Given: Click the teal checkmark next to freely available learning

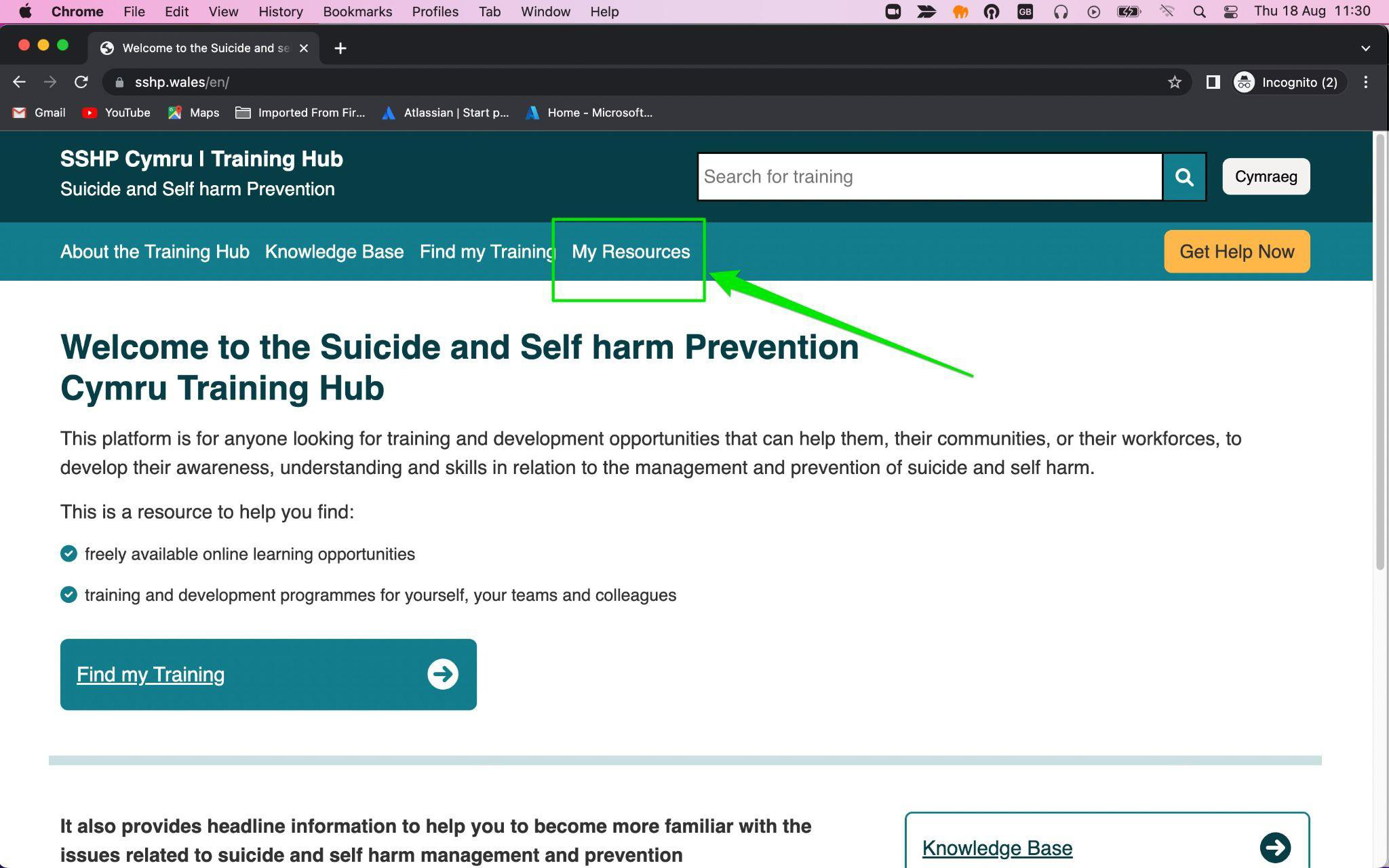Looking at the screenshot, I should pyautogui.click(x=68, y=553).
